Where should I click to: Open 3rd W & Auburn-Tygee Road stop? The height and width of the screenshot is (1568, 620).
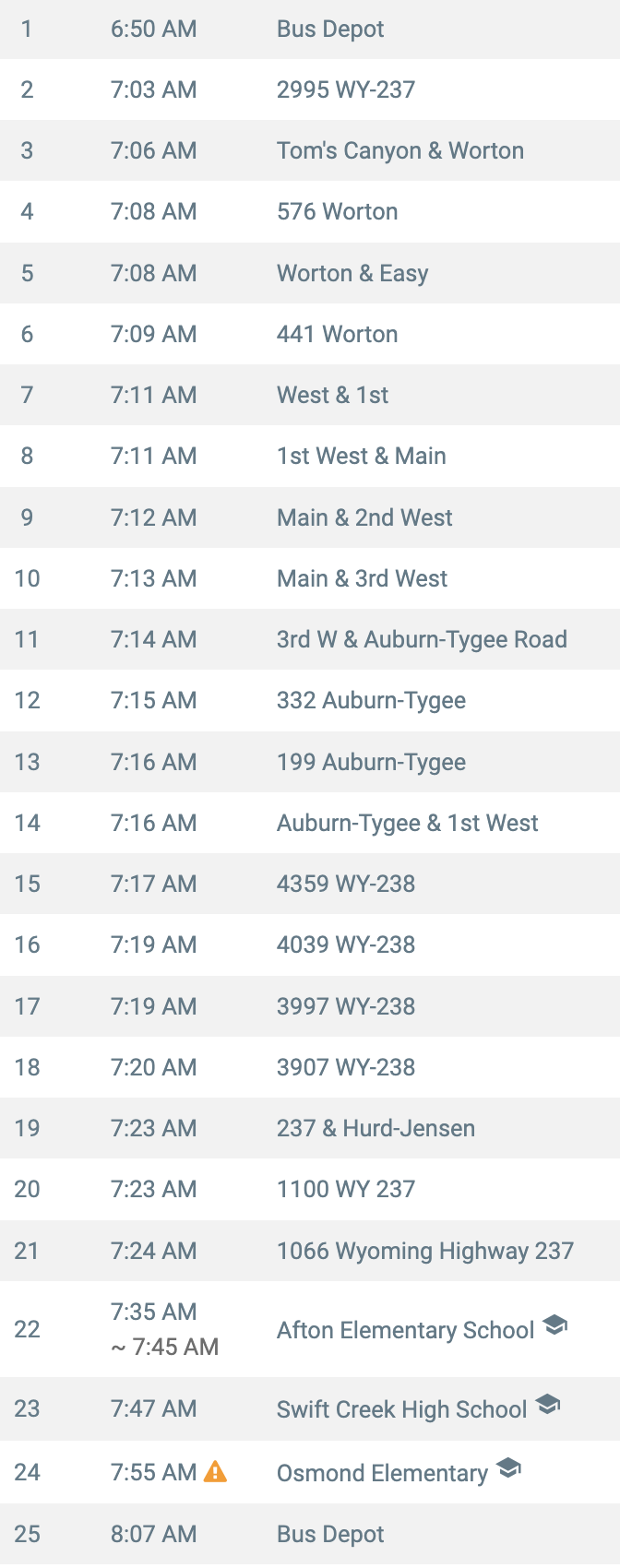tap(310, 639)
